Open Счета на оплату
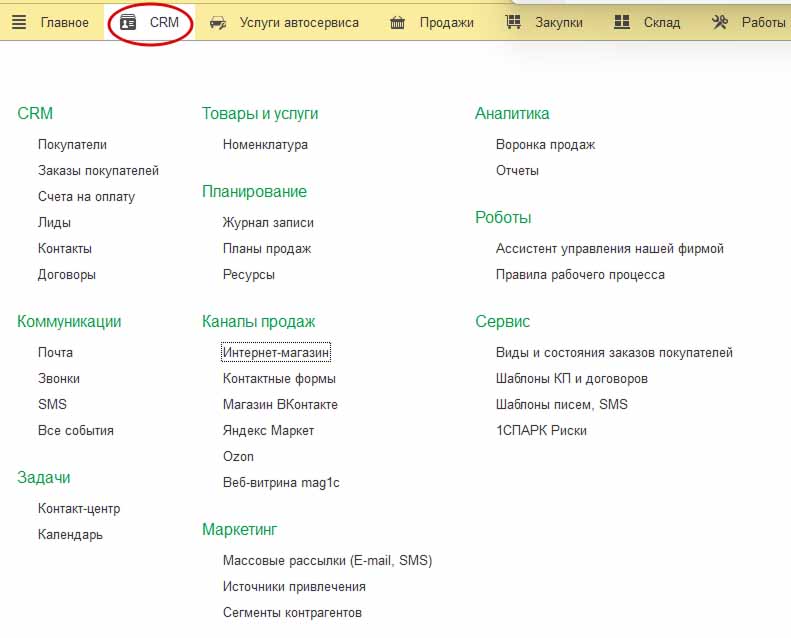The width and height of the screenshot is (791, 638). pos(86,197)
